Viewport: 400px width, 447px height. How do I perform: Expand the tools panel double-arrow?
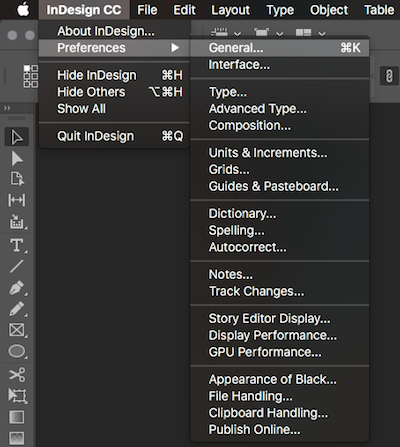click(7, 108)
